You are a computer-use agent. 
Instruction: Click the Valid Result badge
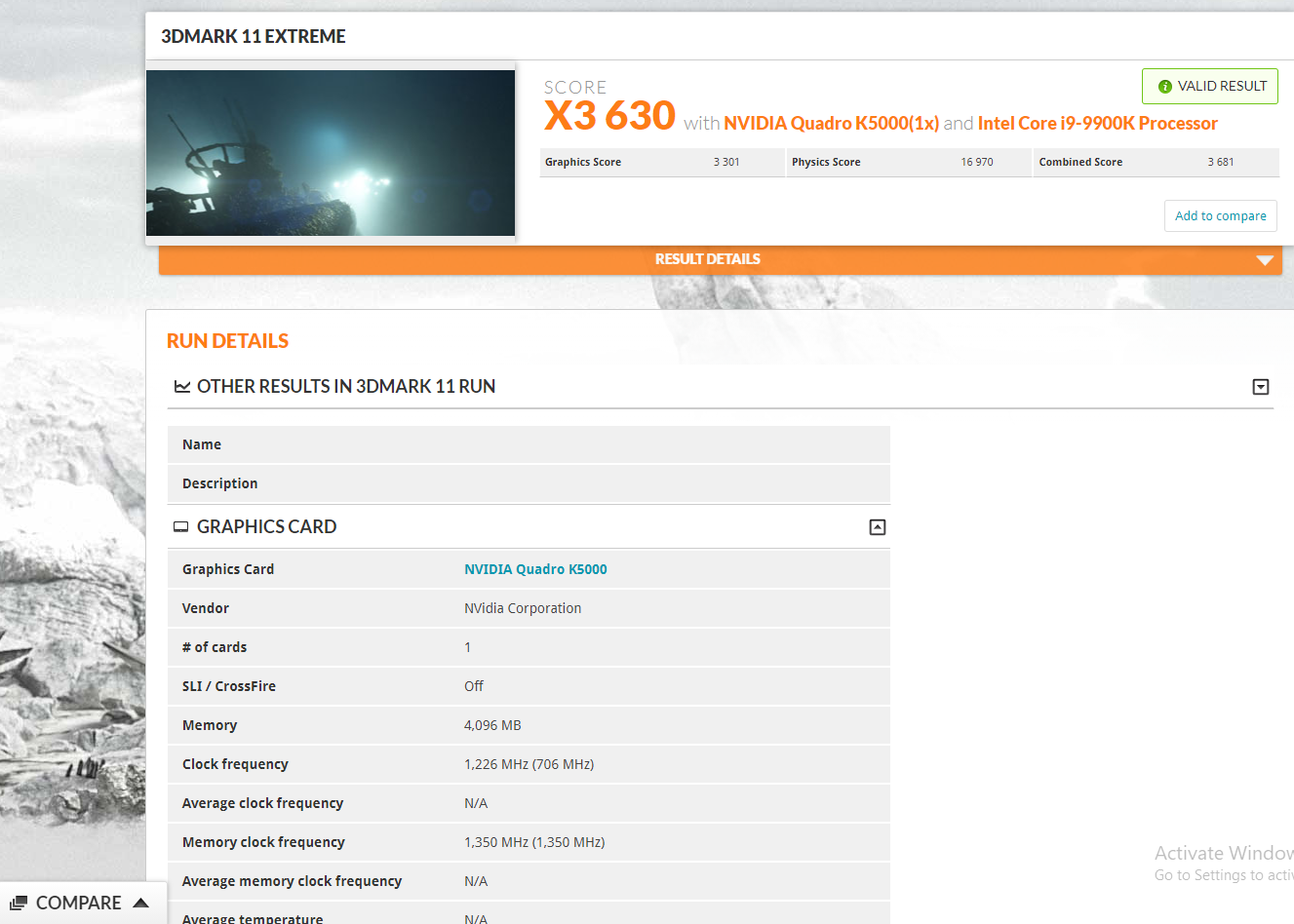point(1210,87)
